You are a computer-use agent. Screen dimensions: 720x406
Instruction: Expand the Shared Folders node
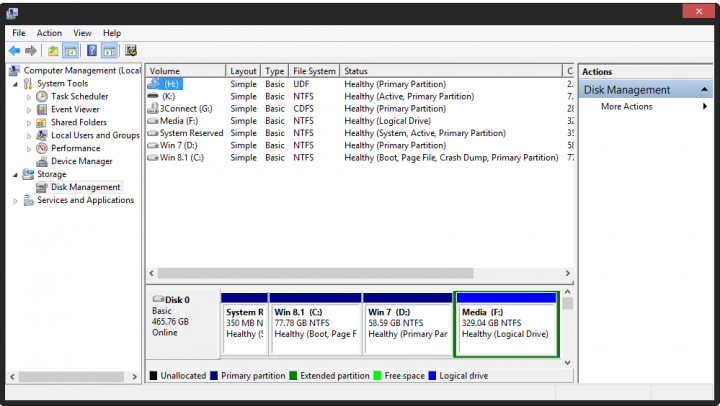29,123
